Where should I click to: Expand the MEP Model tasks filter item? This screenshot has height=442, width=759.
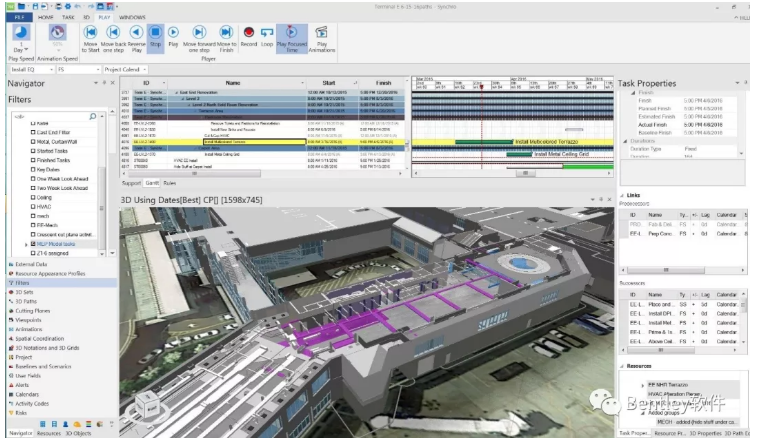click(x=26, y=244)
